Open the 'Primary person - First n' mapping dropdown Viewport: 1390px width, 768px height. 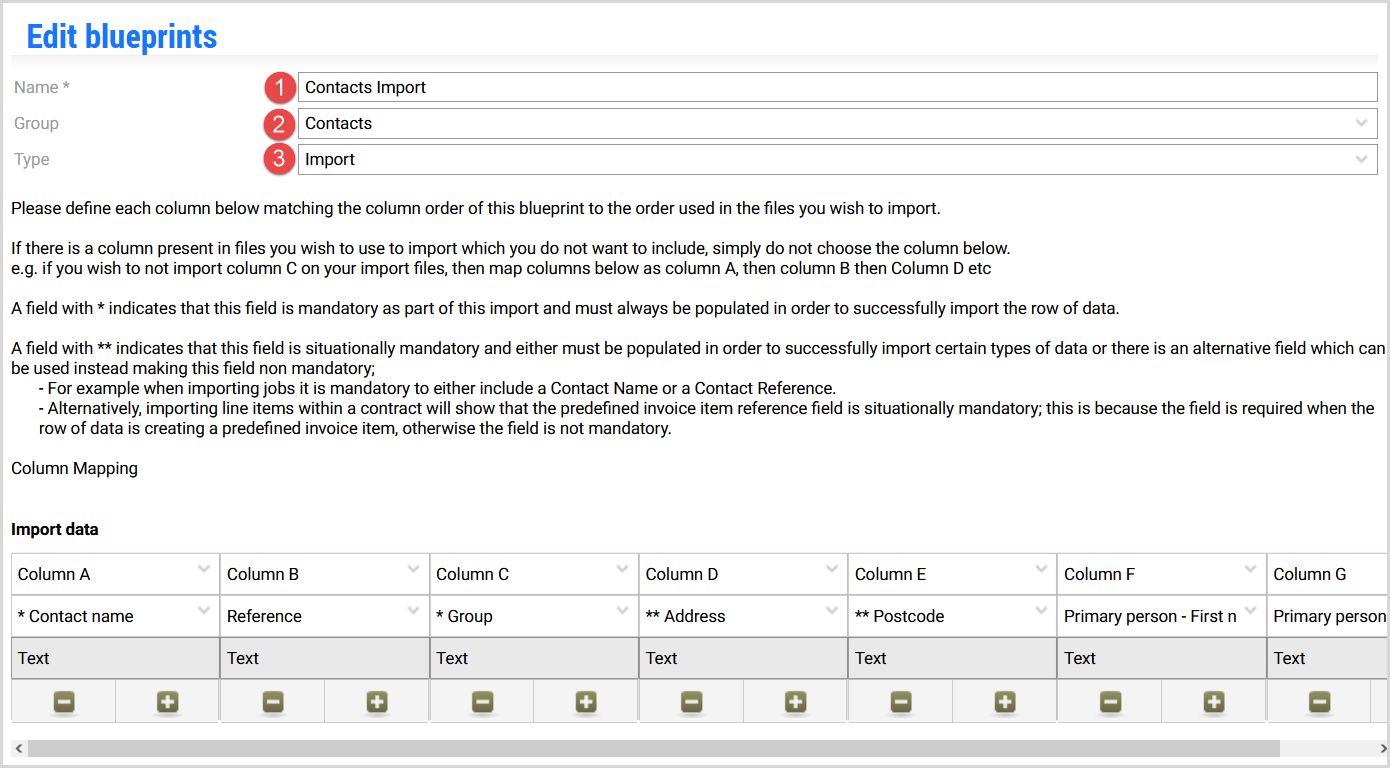pos(1161,616)
